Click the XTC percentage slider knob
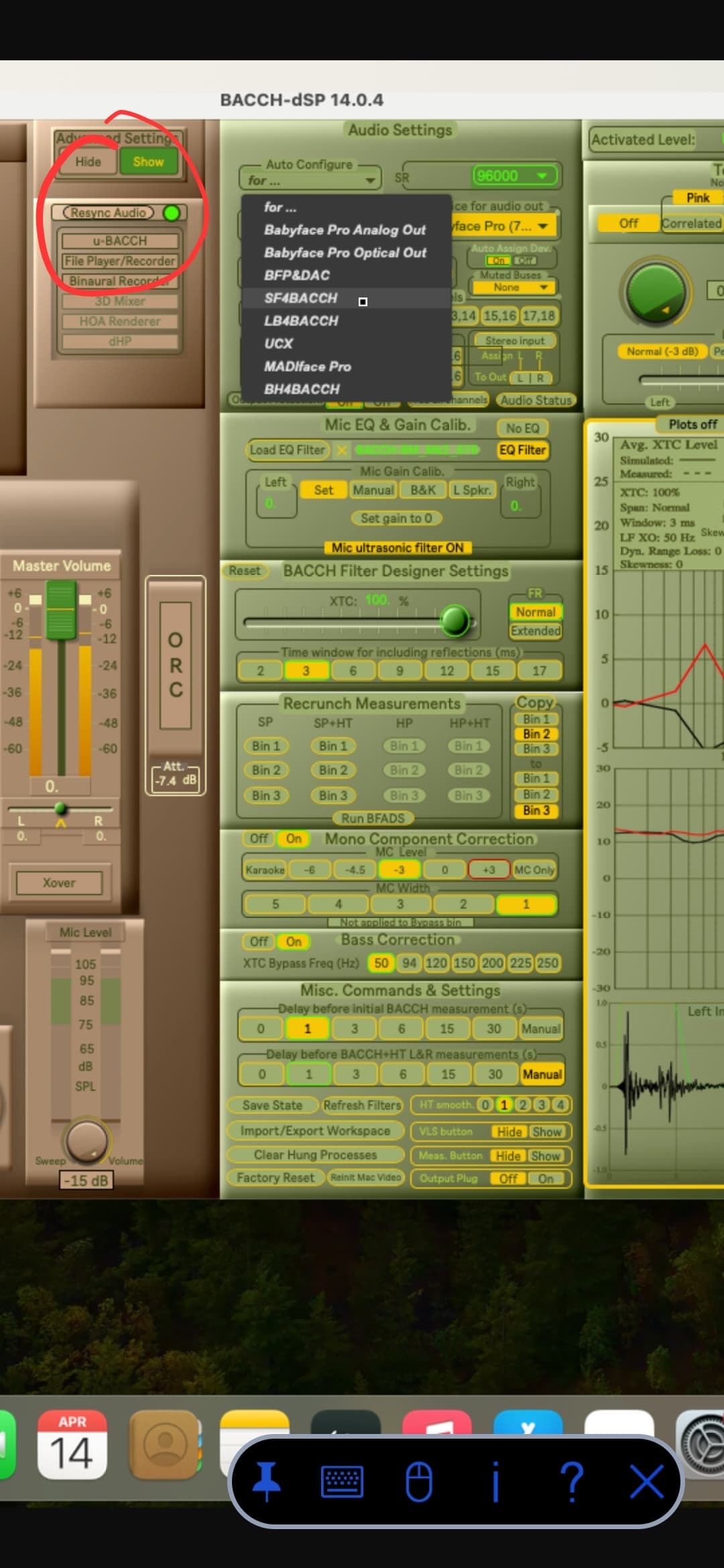The image size is (724, 1568). (x=455, y=620)
